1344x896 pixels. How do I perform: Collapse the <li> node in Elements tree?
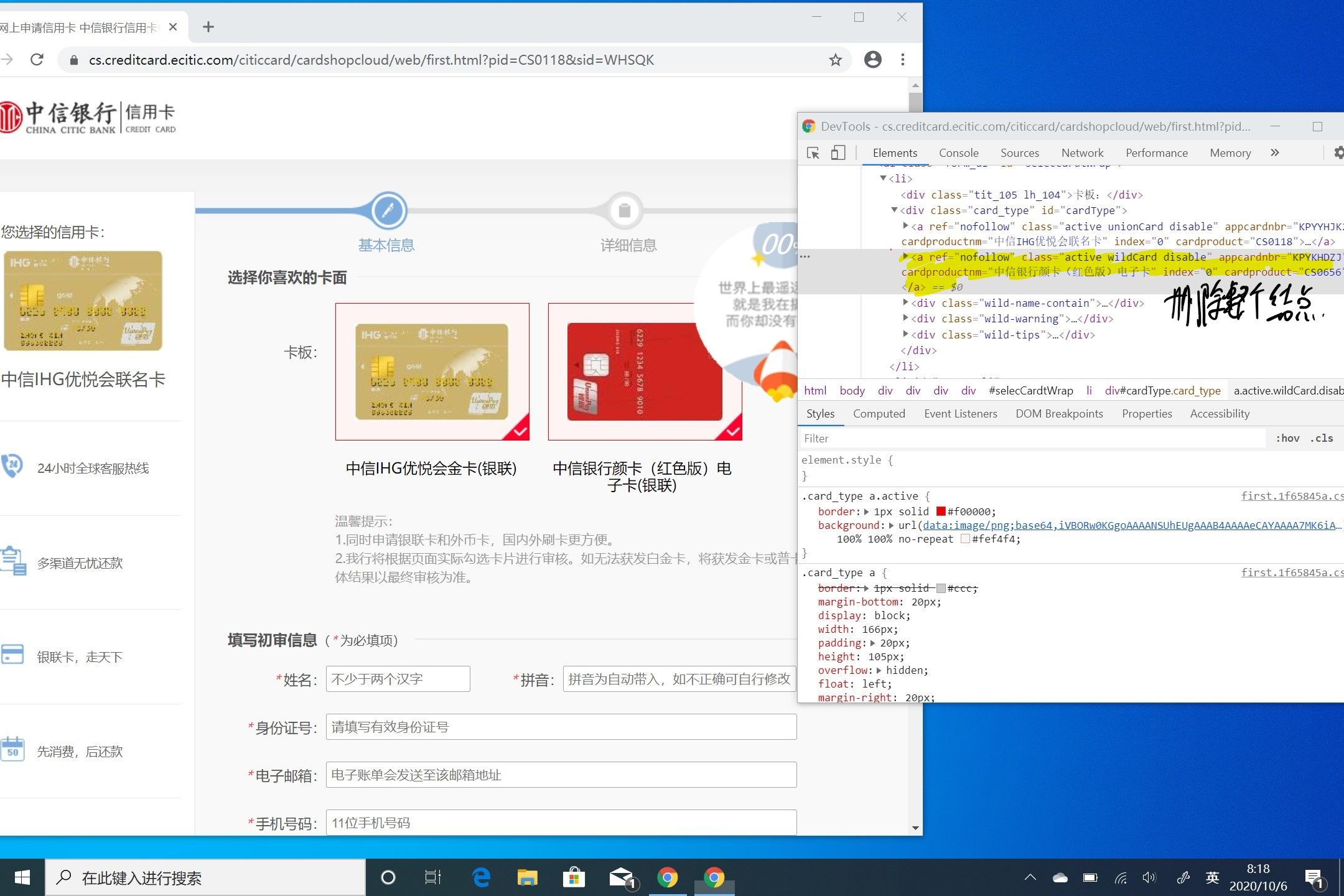pos(883,179)
